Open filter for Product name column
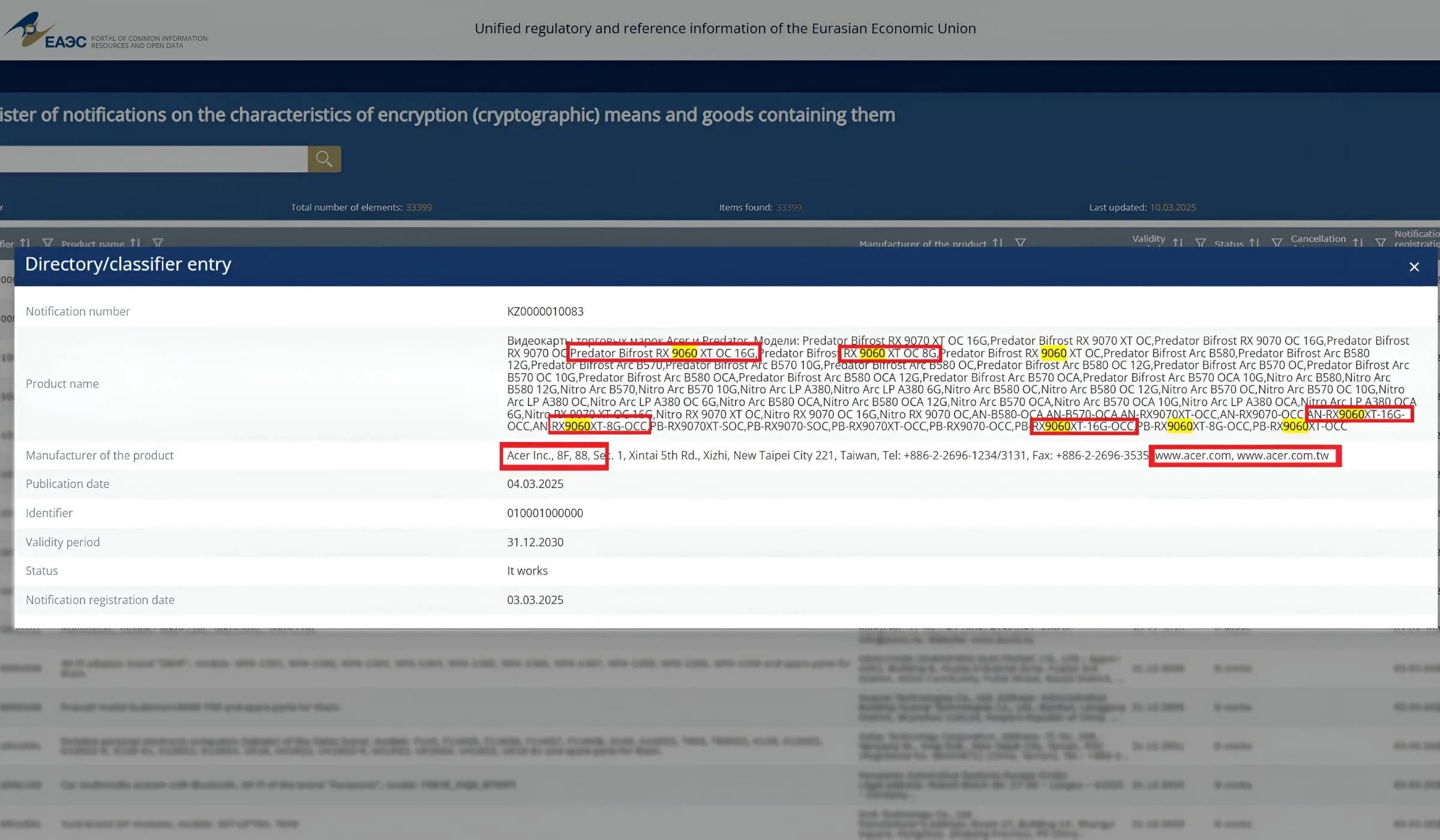 tap(158, 243)
